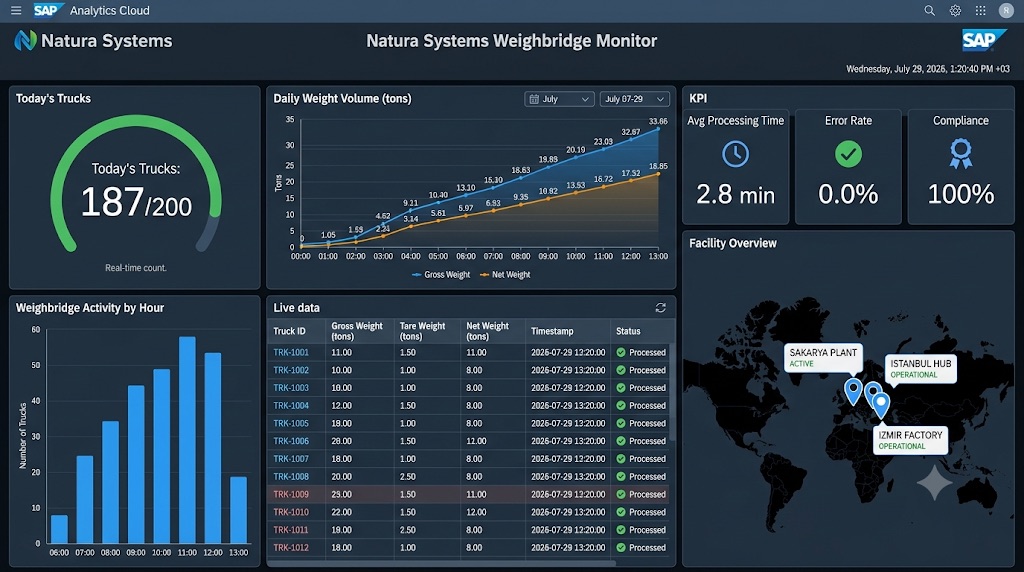Click the status check icon for TRK-1001
Image resolution: width=1024 pixels, height=572 pixels.
pyautogui.click(x=621, y=353)
